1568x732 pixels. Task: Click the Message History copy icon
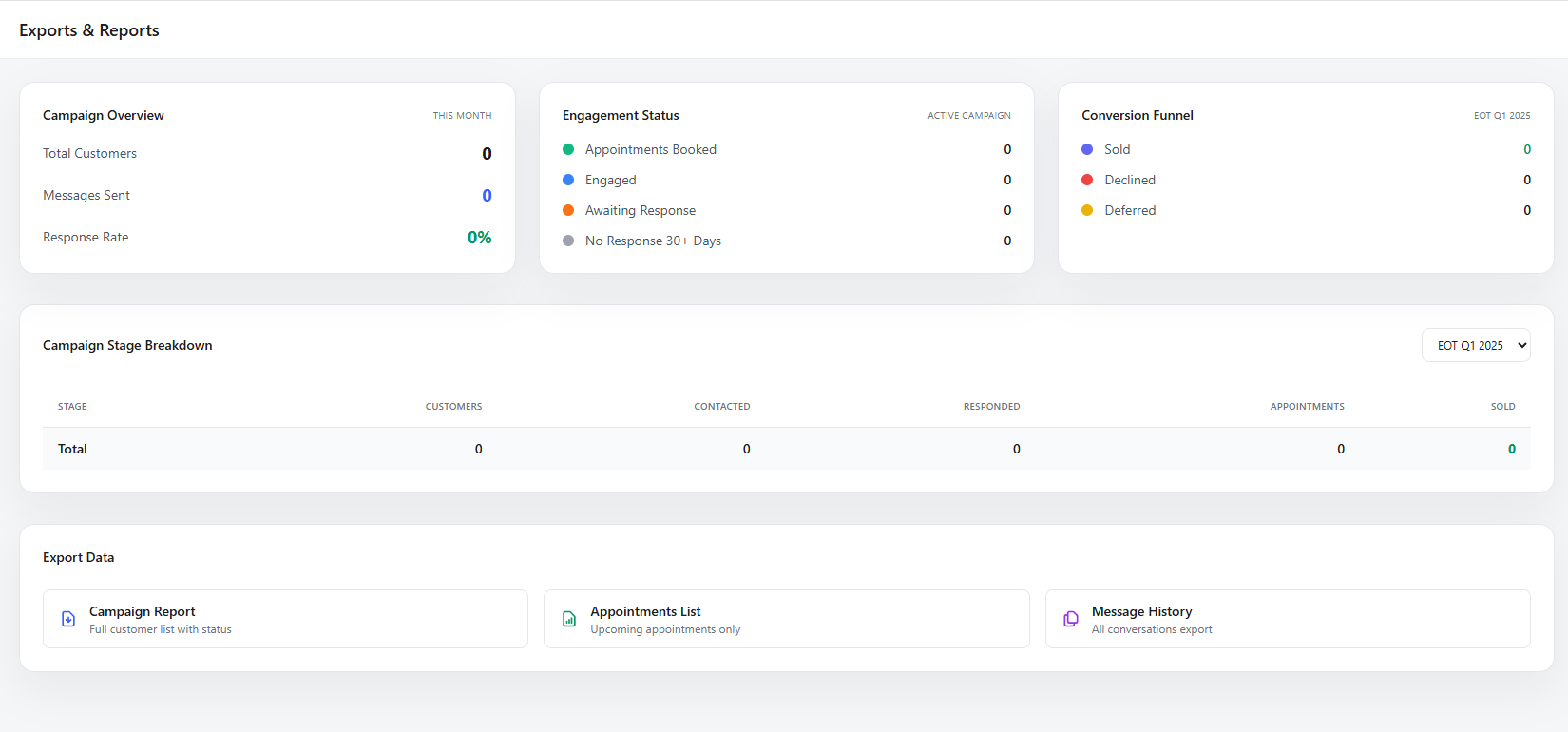[x=1071, y=619]
